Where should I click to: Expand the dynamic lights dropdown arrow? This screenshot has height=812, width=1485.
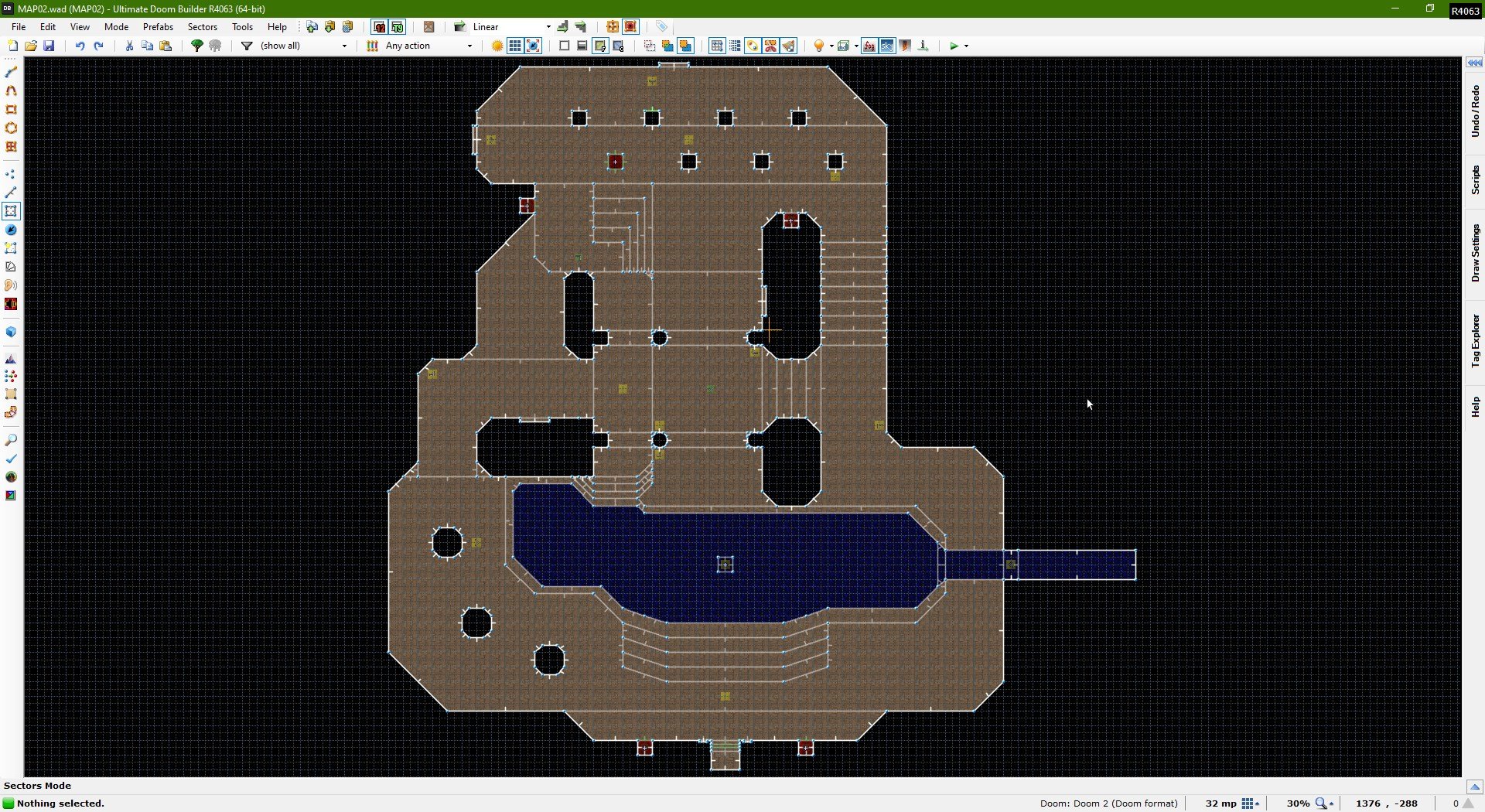point(831,46)
